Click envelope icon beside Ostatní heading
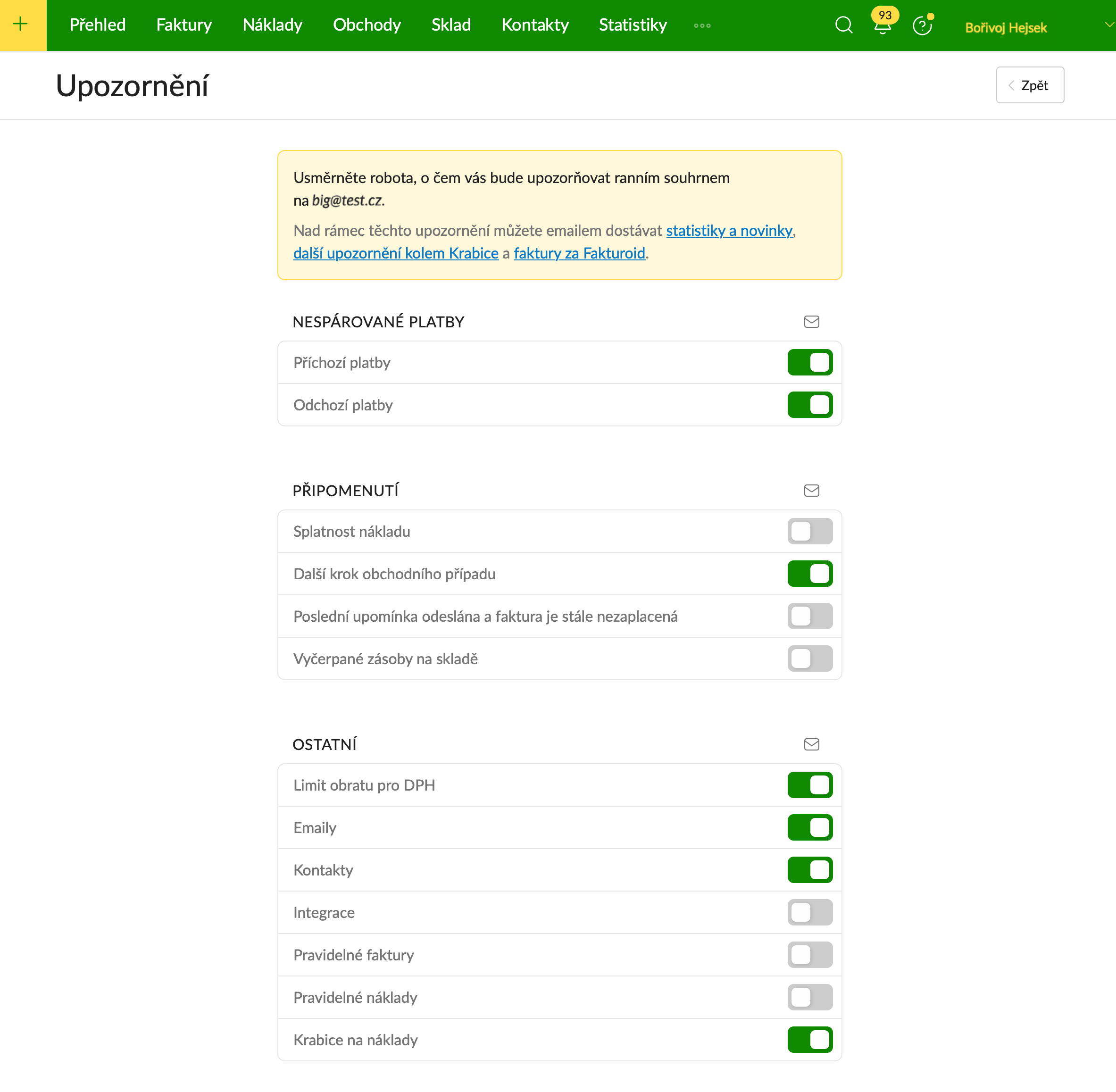Image resolution: width=1116 pixels, height=1092 pixels. pos(811,744)
